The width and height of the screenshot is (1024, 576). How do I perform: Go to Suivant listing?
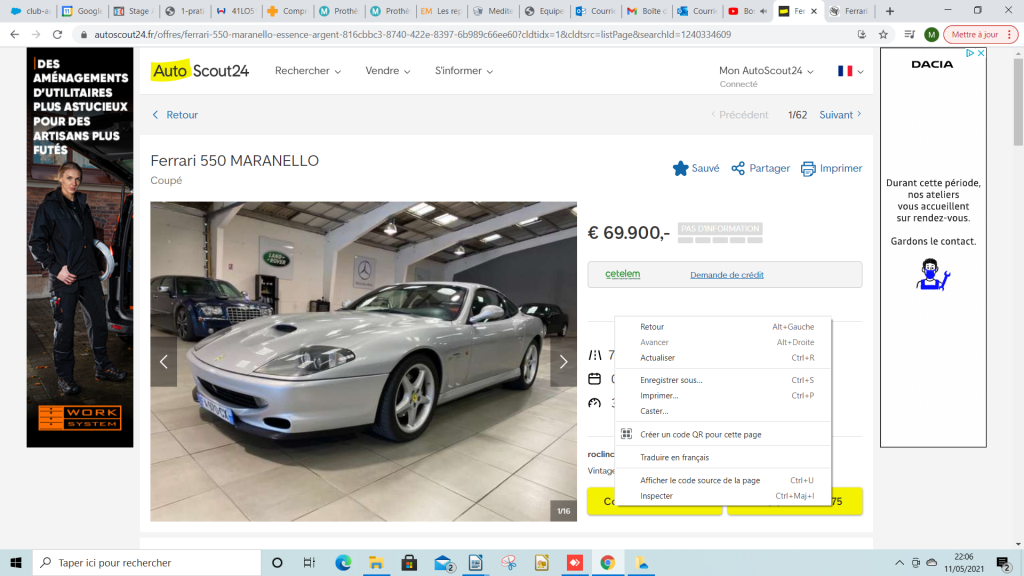pyautogui.click(x=840, y=115)
